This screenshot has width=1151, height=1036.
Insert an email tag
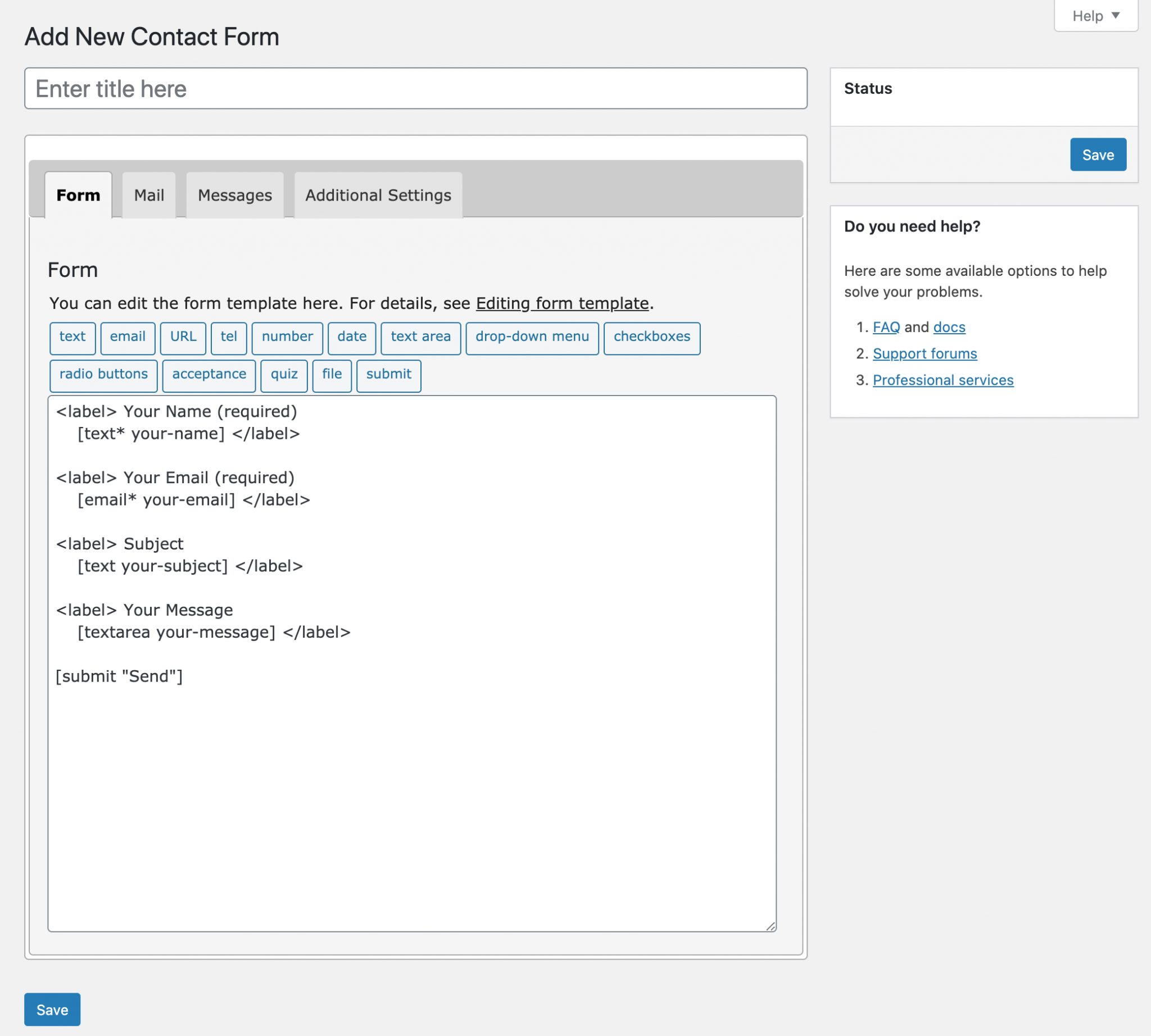[x=128, y=337]
